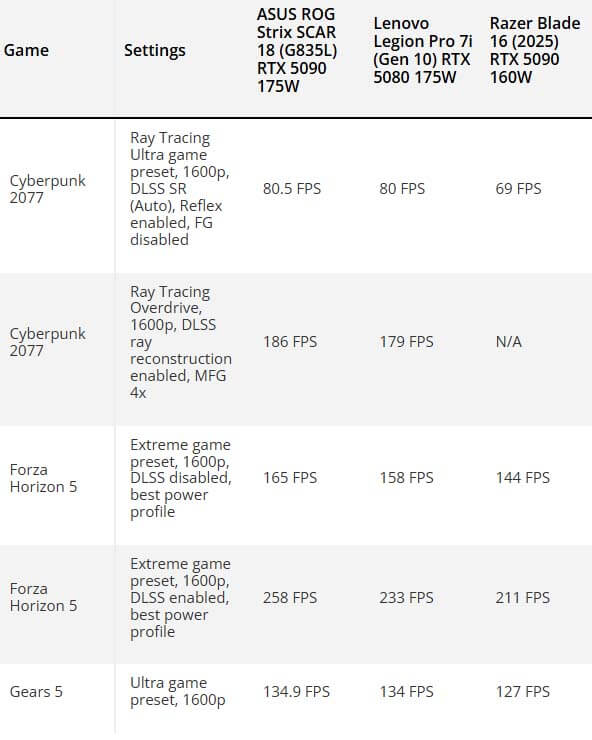Click the Game column header
This screenshot has width=592, height=740.
[26, 50]
